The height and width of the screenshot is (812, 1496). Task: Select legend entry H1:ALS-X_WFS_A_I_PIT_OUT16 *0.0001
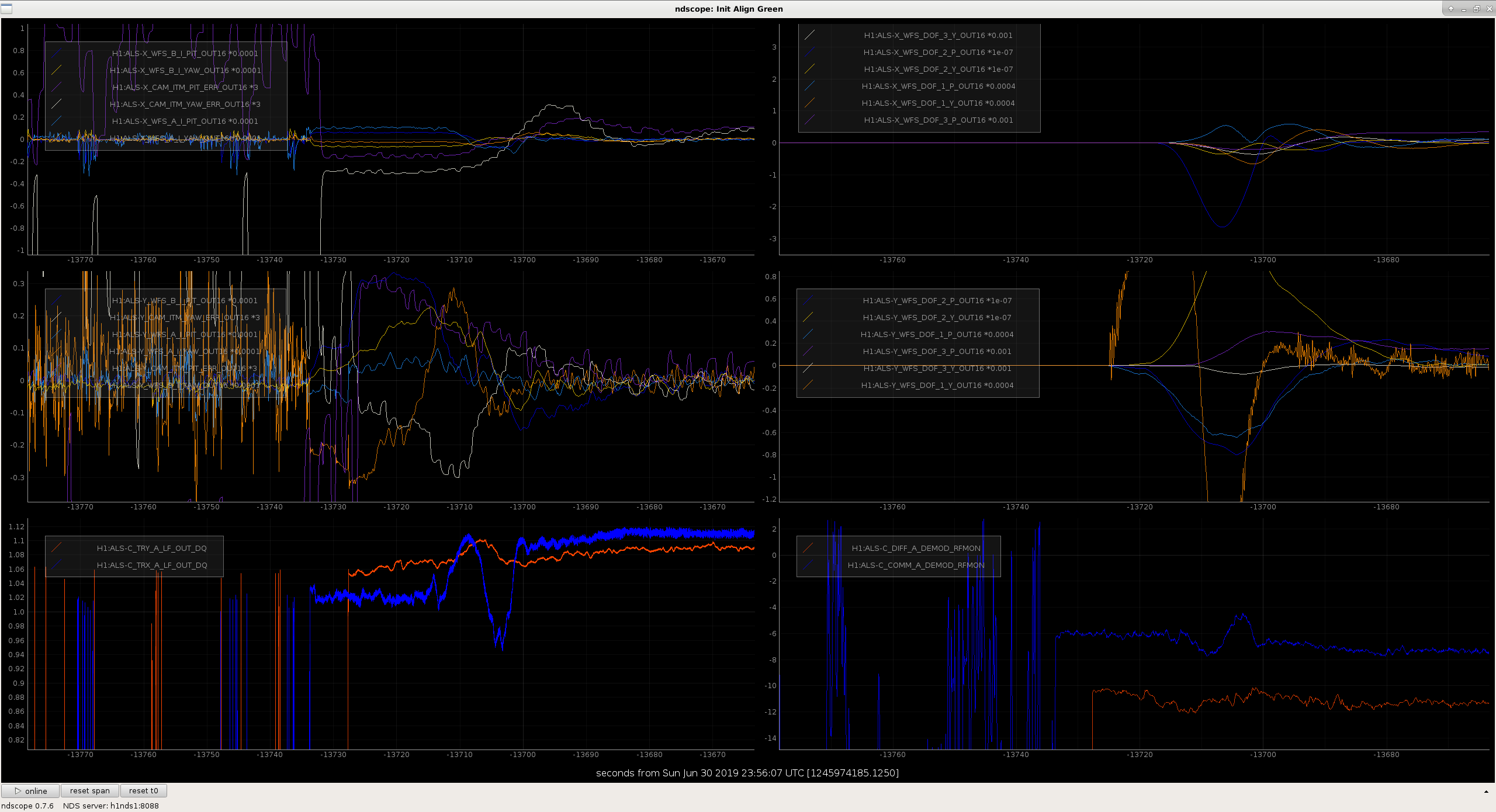(185, 121)
